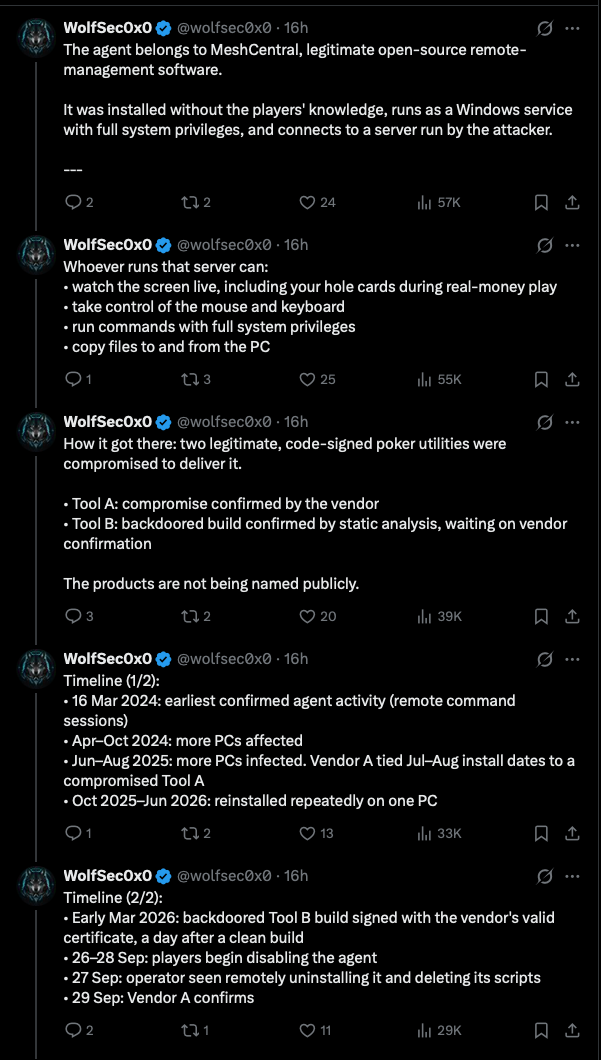Image resolution: width=601 pixels, height=1060 pixels.
Task: Open more options on Timeline (2/2) tweet
Action: (572, 877)
